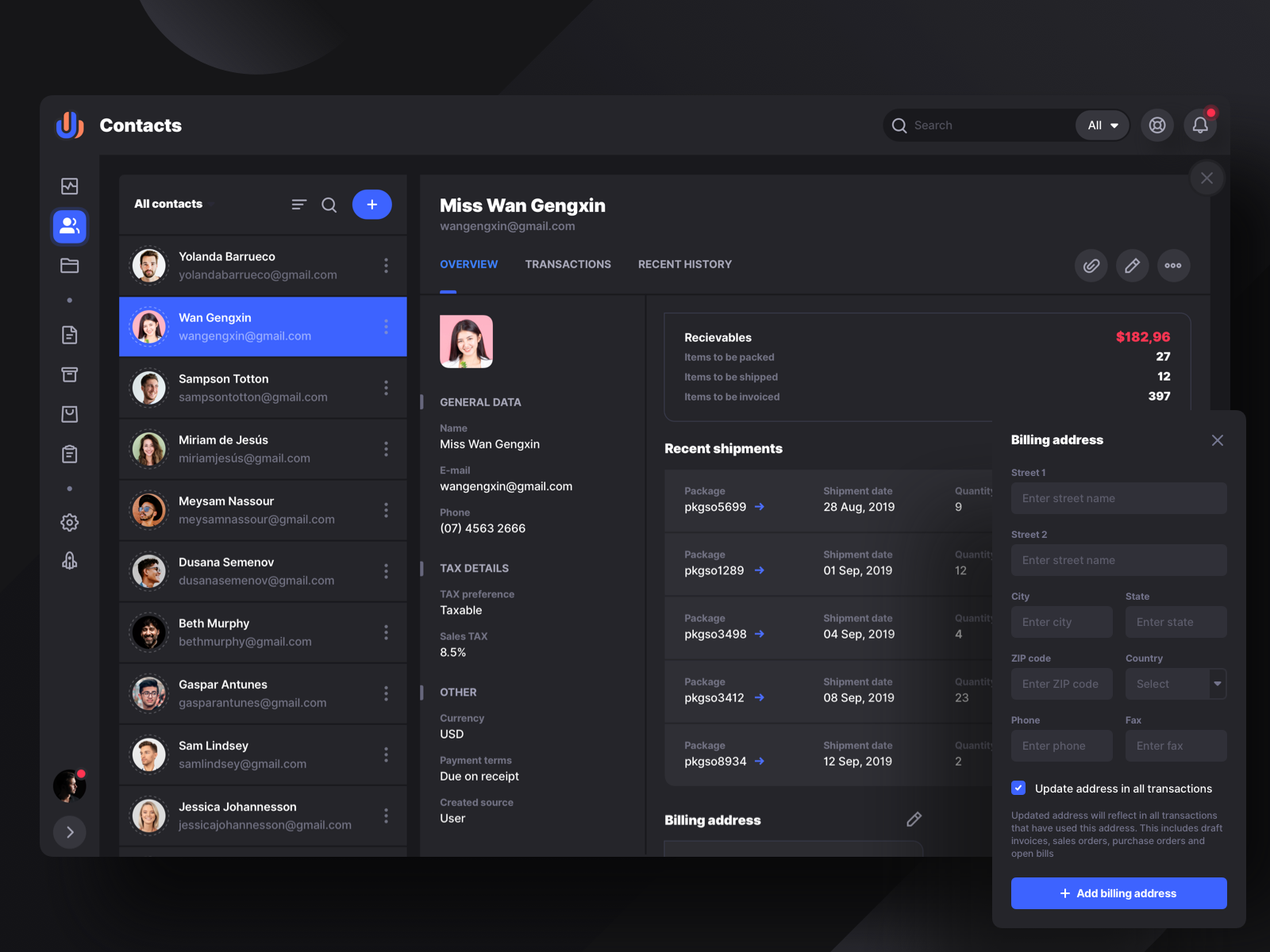Expand the sidebar using the chevron arrow
This screenshot has height=952, width=1270.
click(70, 832)
